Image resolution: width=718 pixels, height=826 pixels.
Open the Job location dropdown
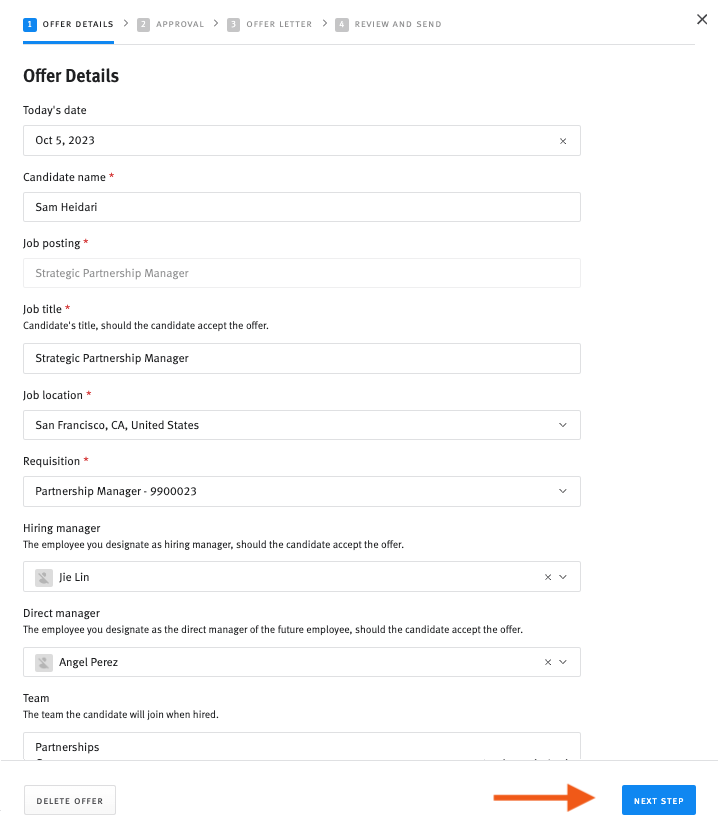pos(565,424)
